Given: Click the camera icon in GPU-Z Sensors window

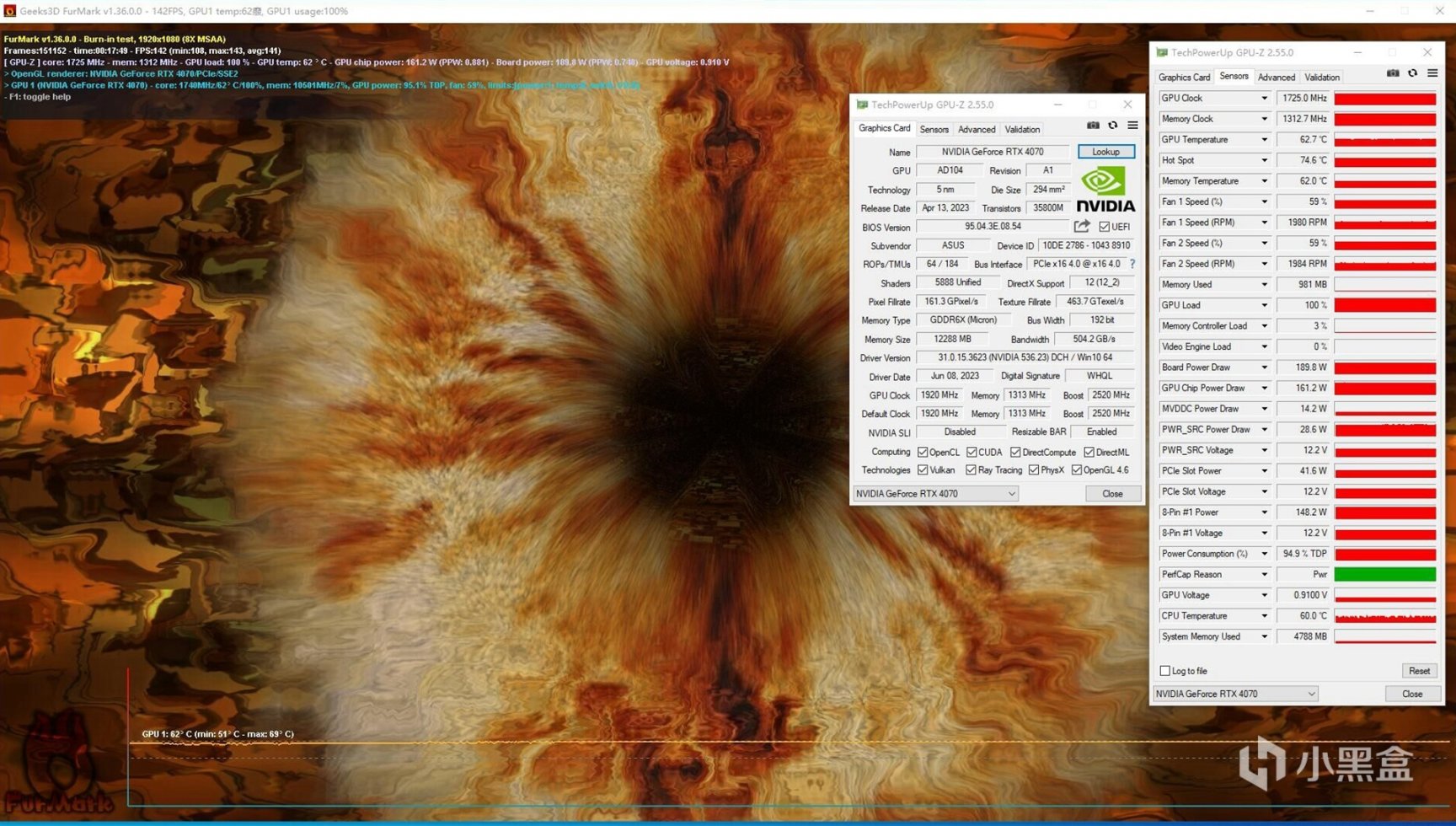Looking at the screenshot, I should pyautogui.click(x=1393, y=73).
